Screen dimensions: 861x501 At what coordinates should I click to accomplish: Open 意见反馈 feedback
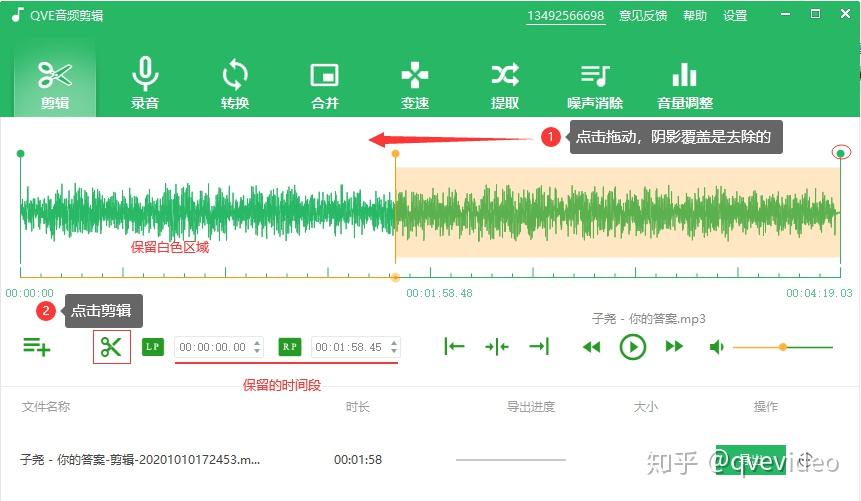pos(643,15)
